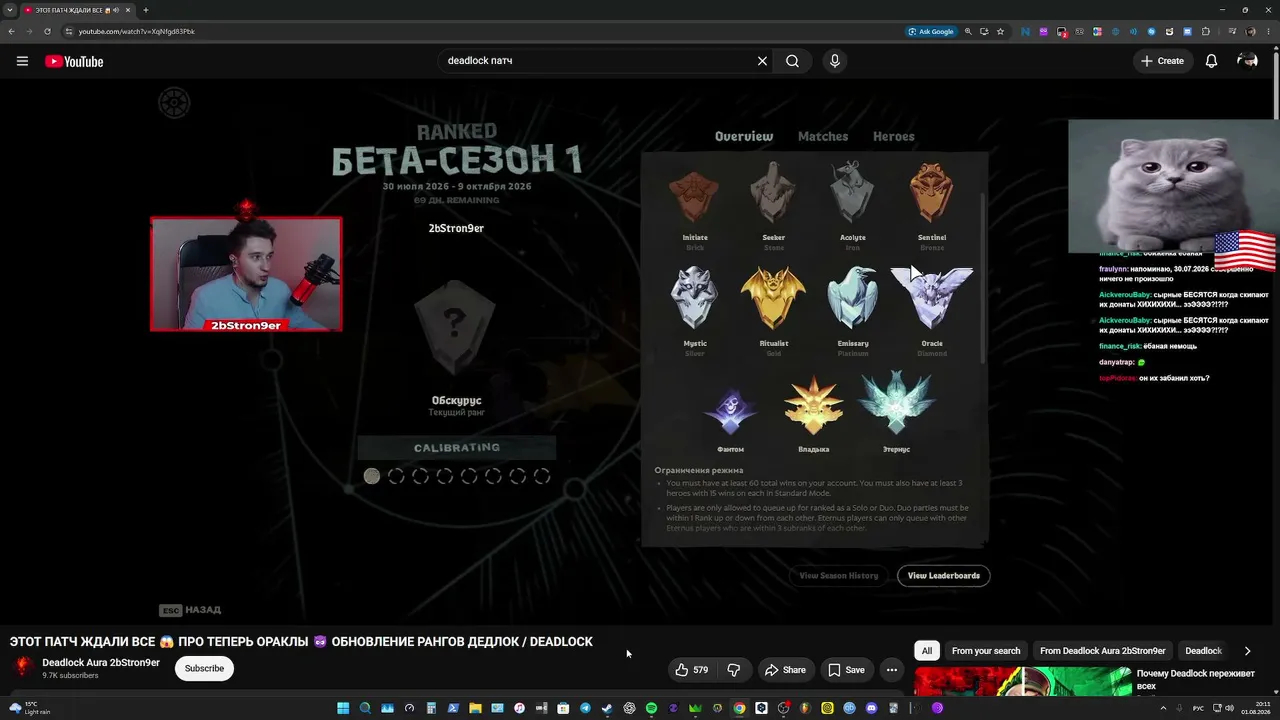The height and width of the screenshot is (720, 1280).
Task: Open Google Chrome from the taskbar
Action: point(739,708)
